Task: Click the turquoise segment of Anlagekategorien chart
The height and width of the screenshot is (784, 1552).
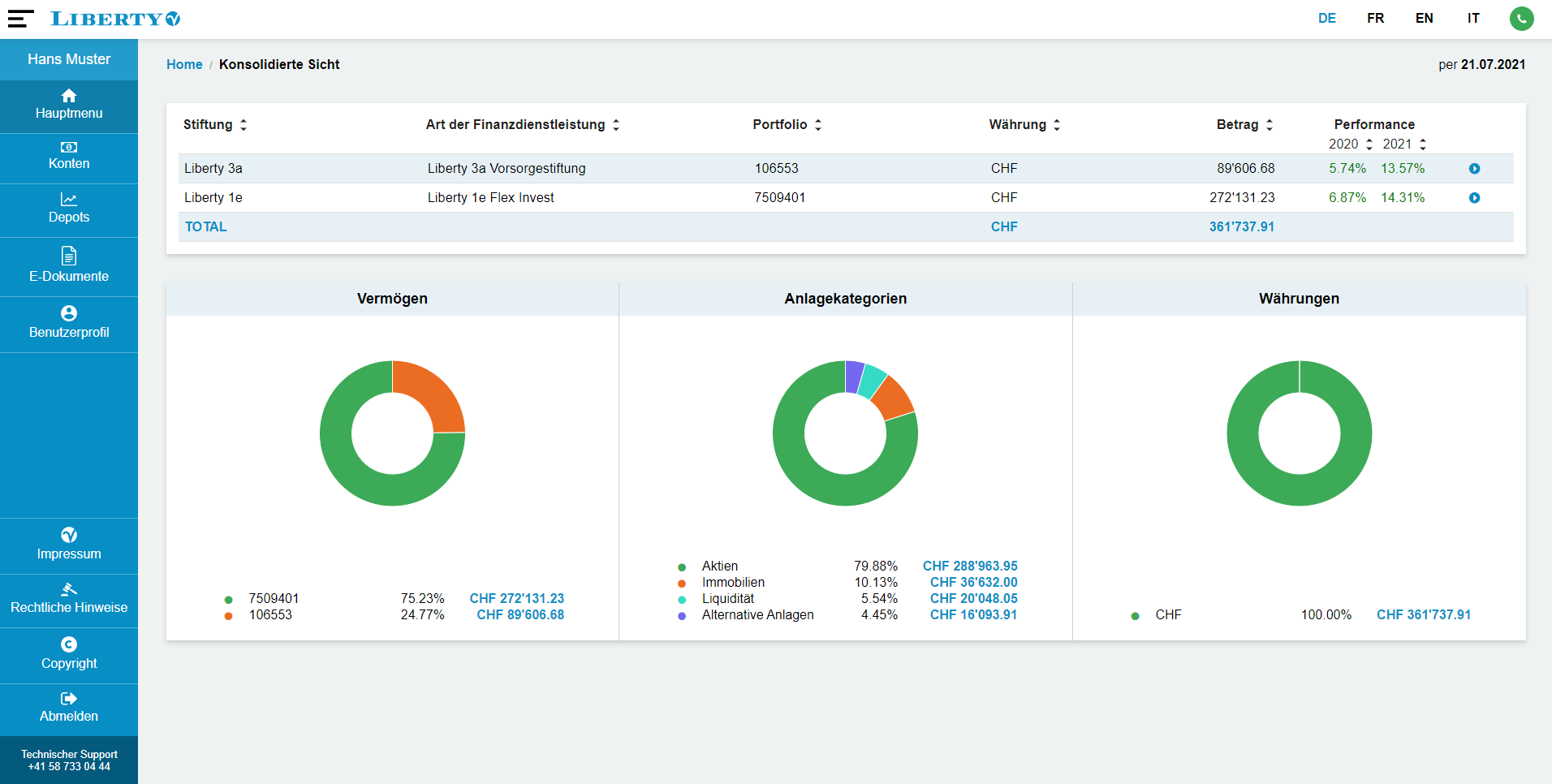Action: coord(873,381)
